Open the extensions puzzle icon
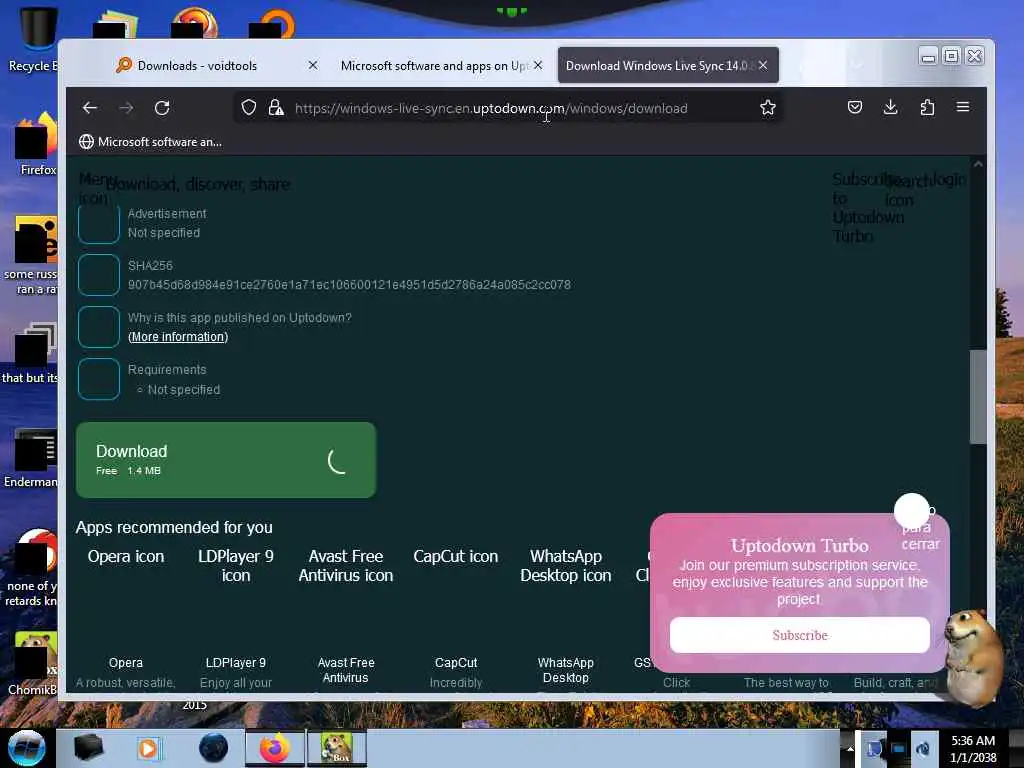 [x=927, y=107]
